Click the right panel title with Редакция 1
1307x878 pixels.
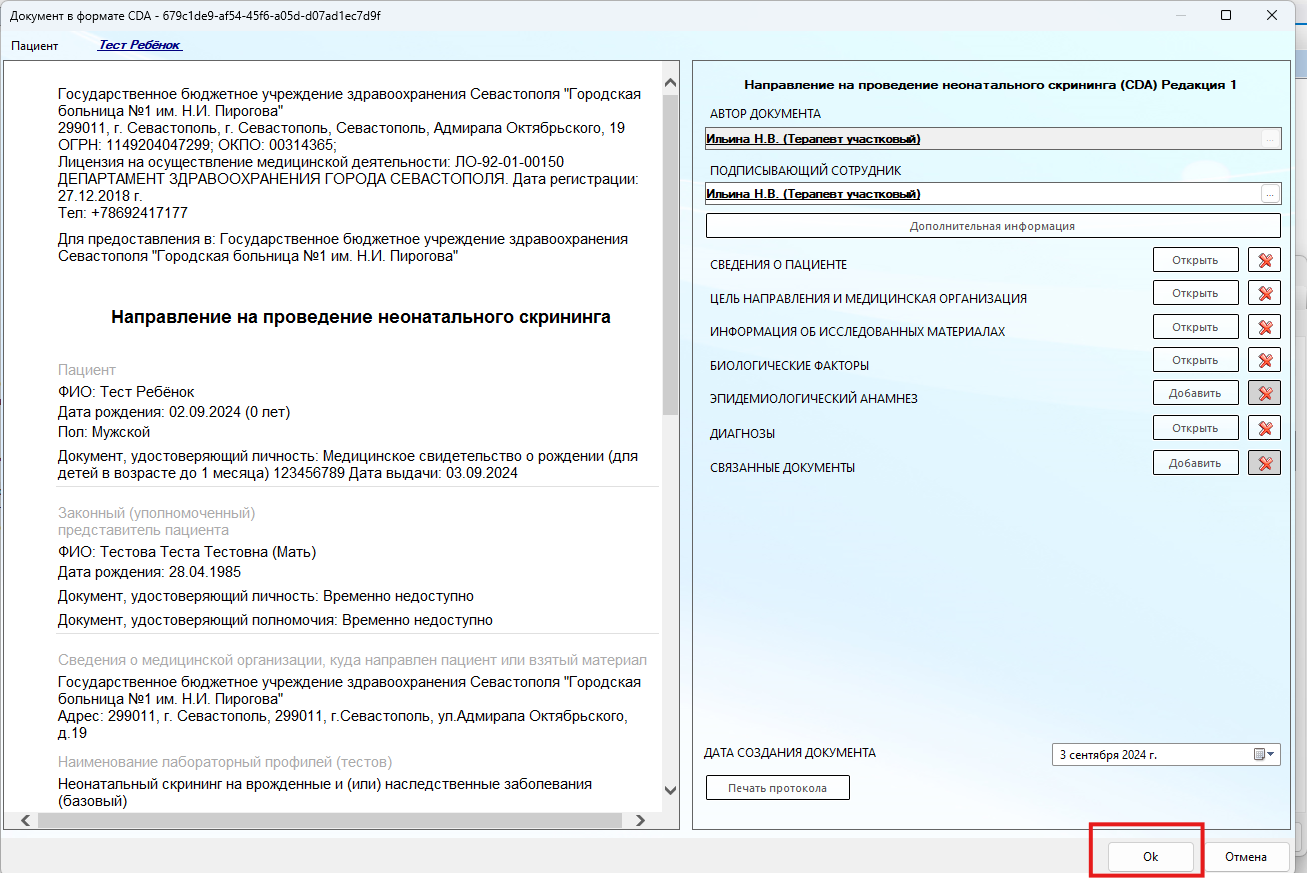(x=990, y=85)
